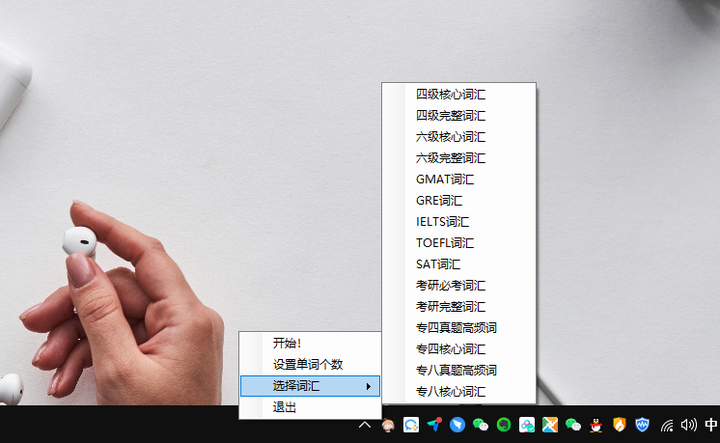
Task: Open WeChat icon left of QQ penguin
Action: (x=573, y=425)
